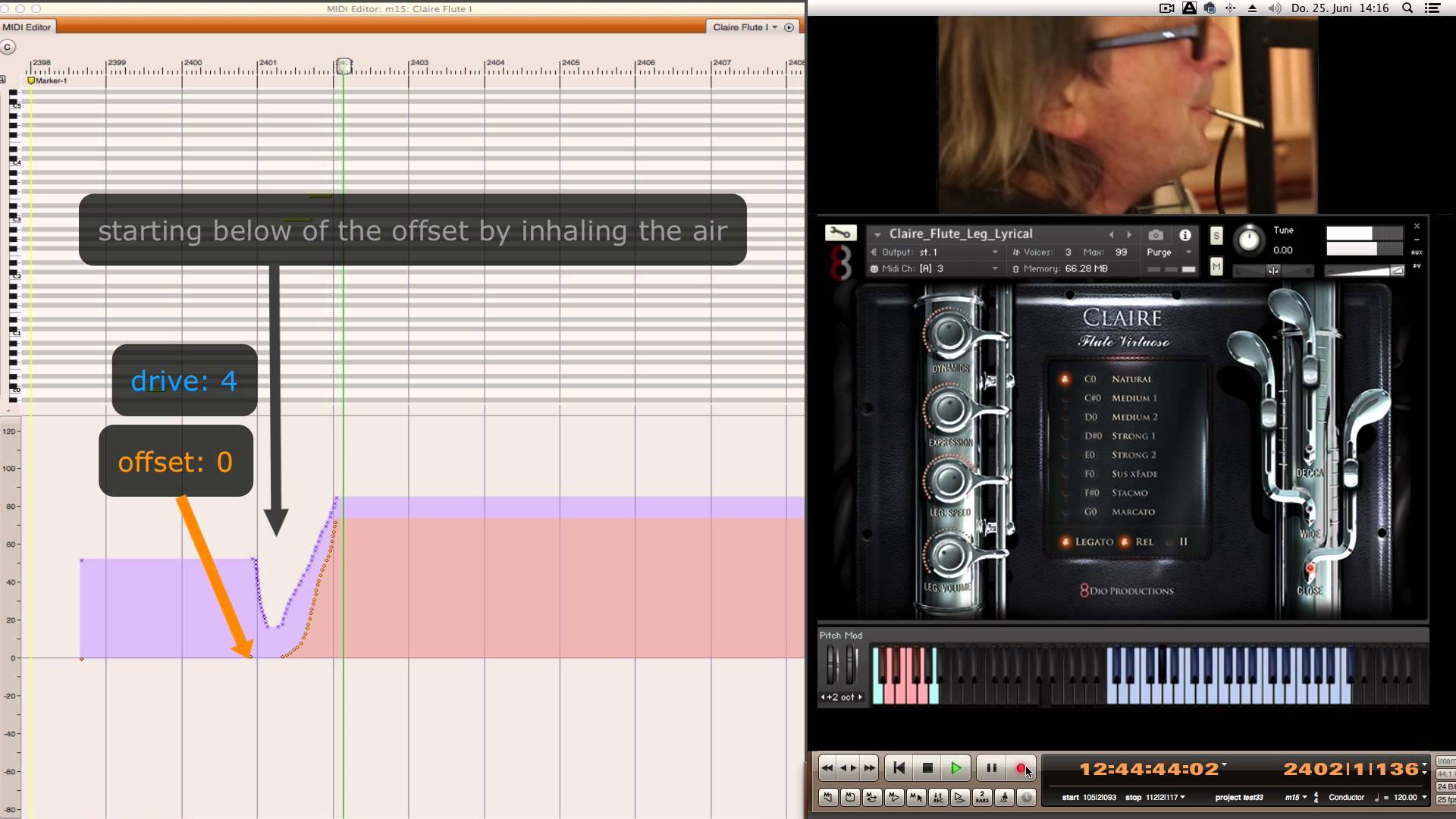
Task: Open the Claire Flute I track dropdown
Action: (x=745, y=27)
